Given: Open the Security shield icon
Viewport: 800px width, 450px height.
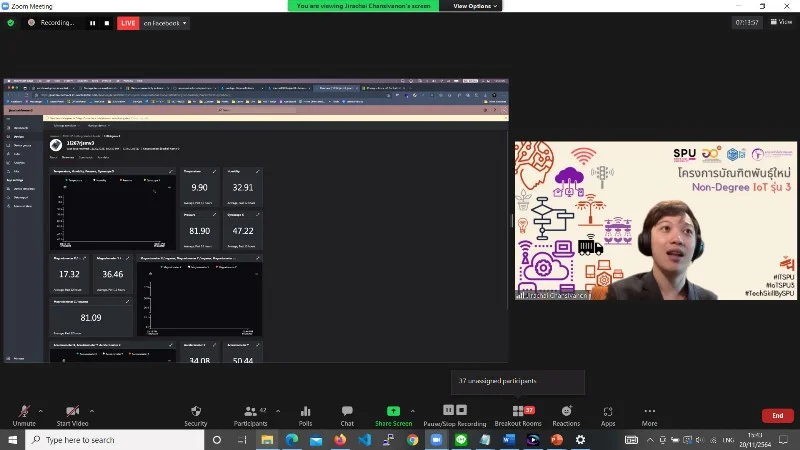Looking at the screenshot, I should (196, 413).
